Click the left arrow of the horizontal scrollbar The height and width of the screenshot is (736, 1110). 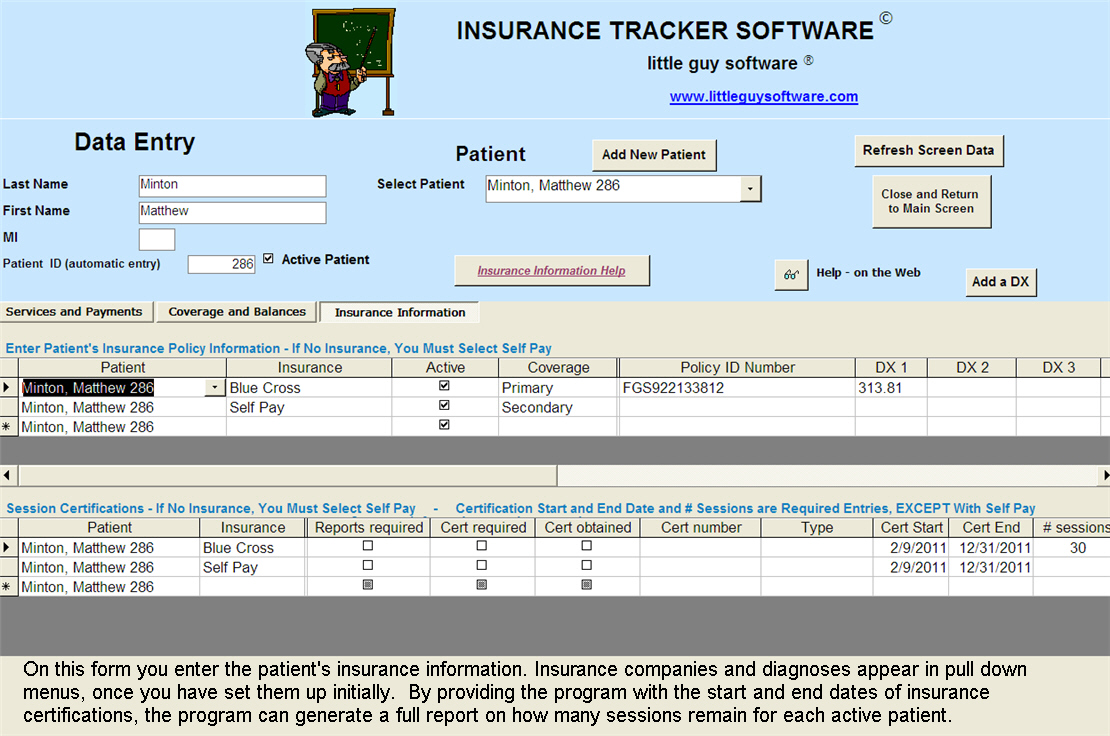(7, 475)
